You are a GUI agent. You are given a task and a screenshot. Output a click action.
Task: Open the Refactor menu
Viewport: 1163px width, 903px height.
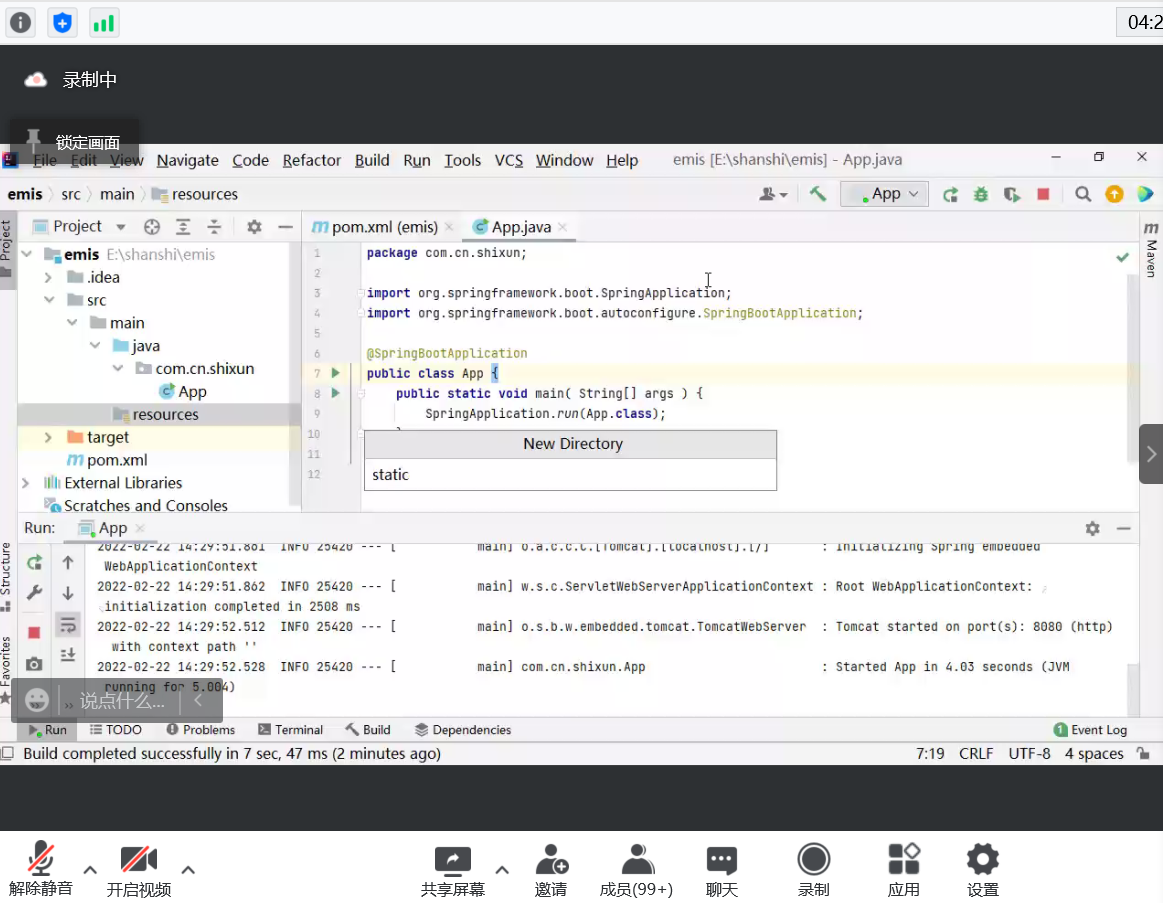312,160
